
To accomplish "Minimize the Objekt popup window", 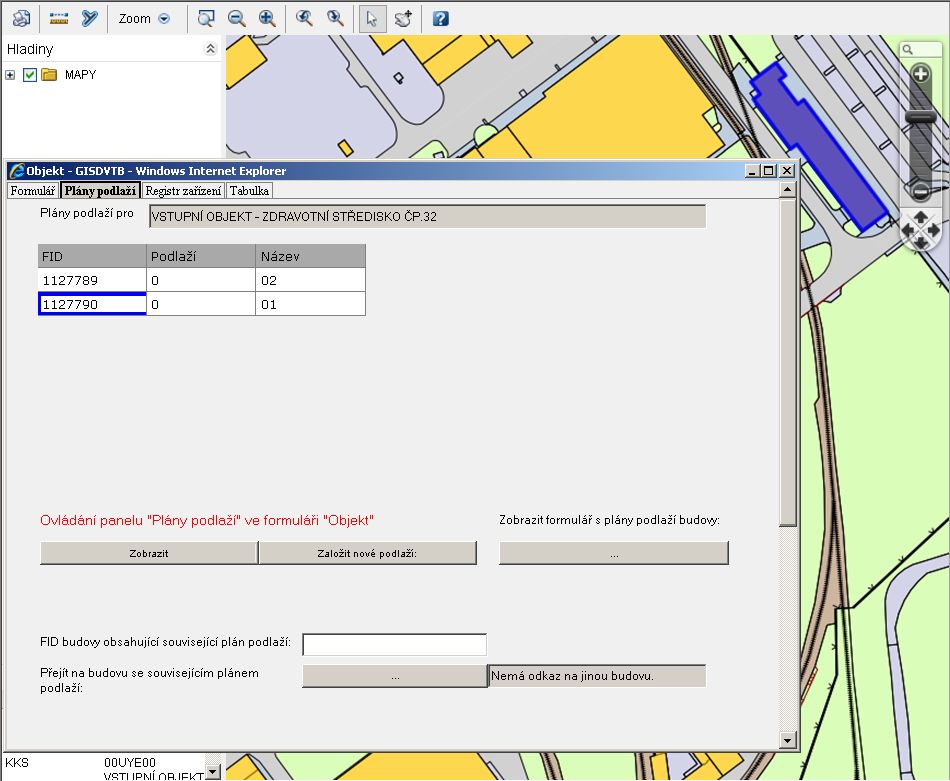I will coord(752,171).
